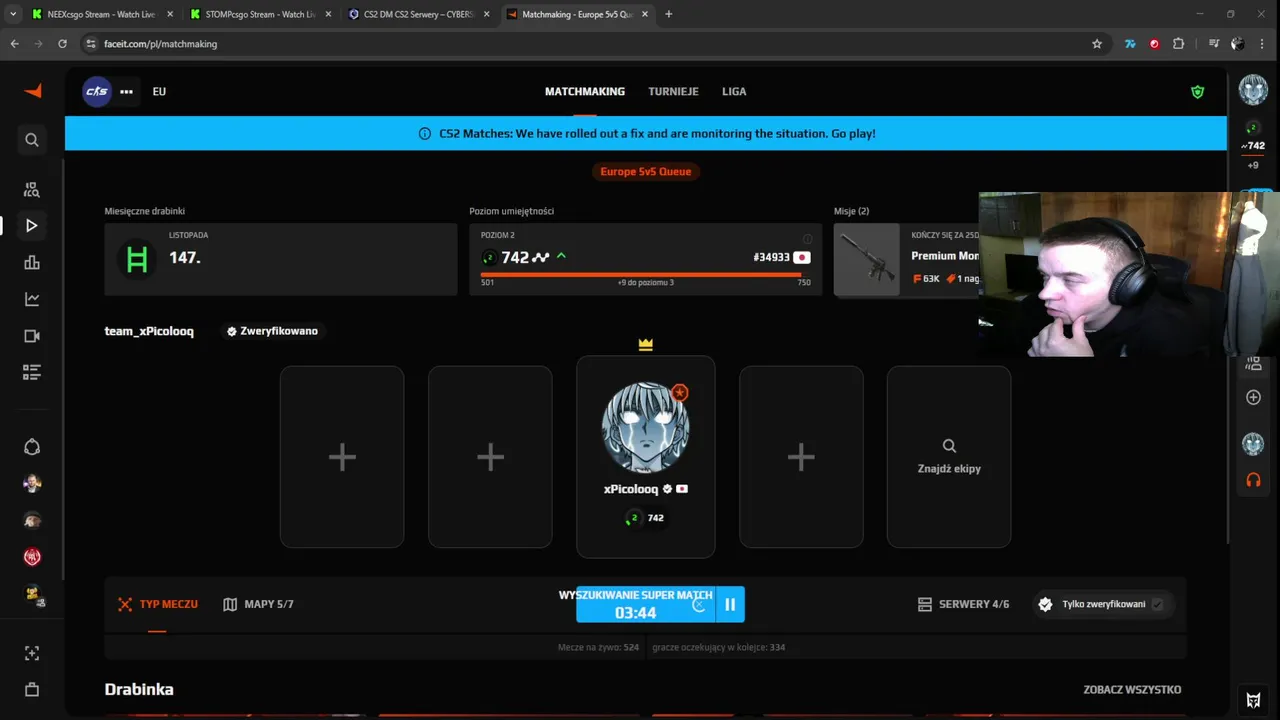Click the Drabinka section heading

click(139, 689)
